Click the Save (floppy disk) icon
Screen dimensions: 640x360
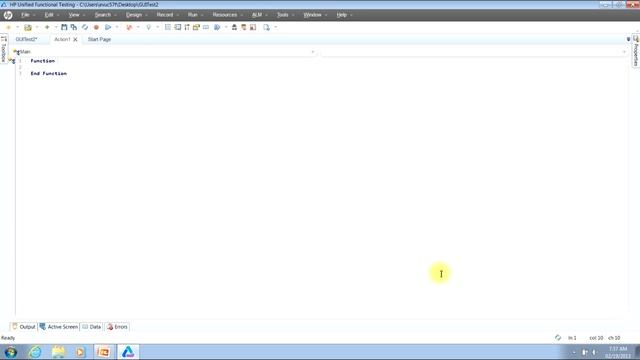pos(64,27)
